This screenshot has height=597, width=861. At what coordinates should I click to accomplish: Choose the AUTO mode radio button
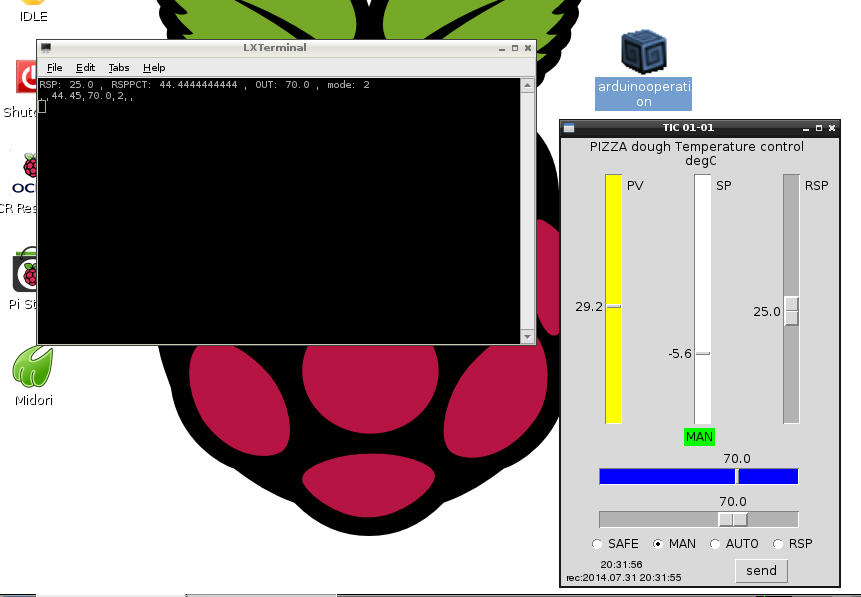pos(715,544)
